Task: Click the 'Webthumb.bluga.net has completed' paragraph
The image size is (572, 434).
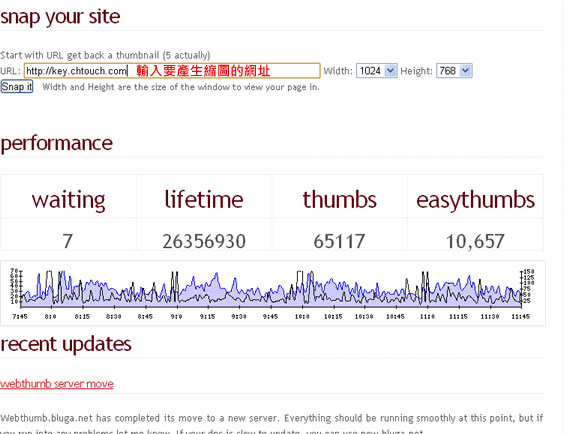Action: (272, 424)
